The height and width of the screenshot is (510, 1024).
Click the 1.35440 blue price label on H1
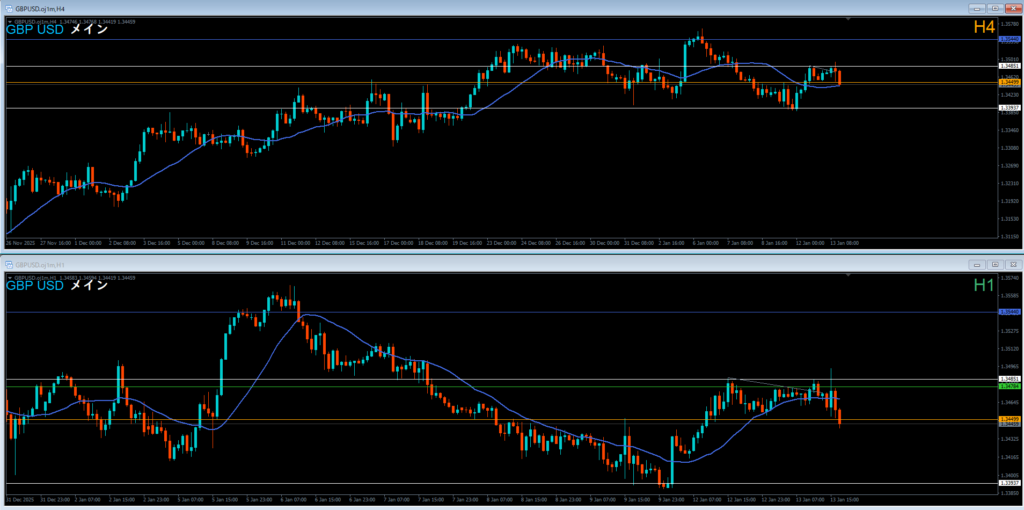point(1008,312)
